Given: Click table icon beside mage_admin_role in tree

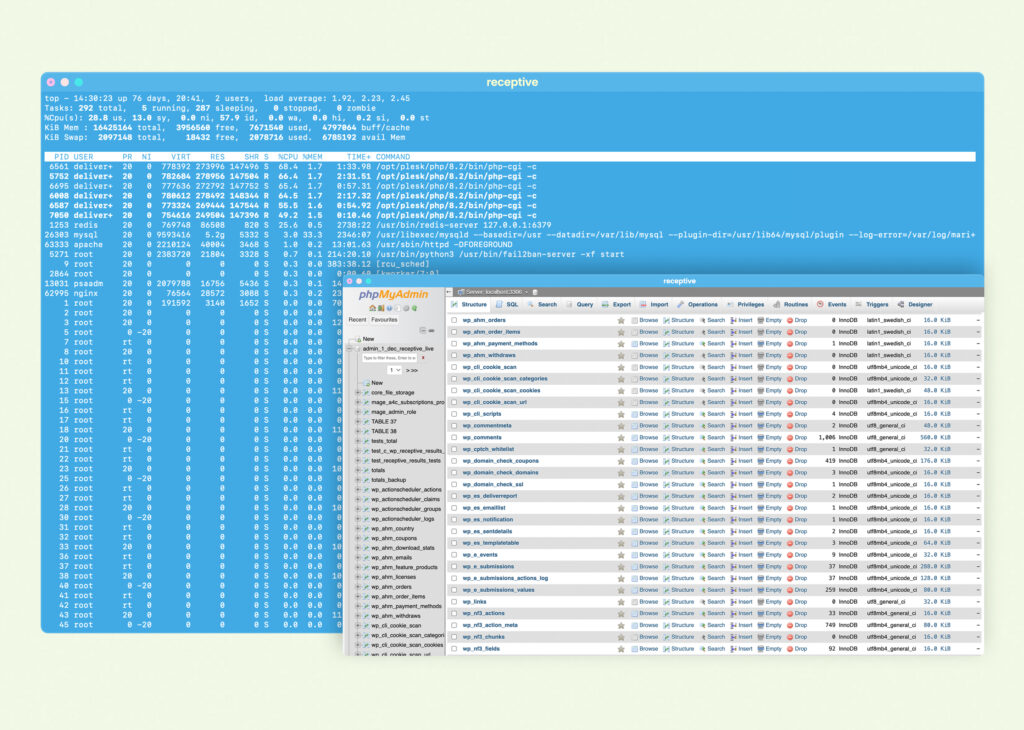Looking at the screenshot, I should click(x=366, y=413).
